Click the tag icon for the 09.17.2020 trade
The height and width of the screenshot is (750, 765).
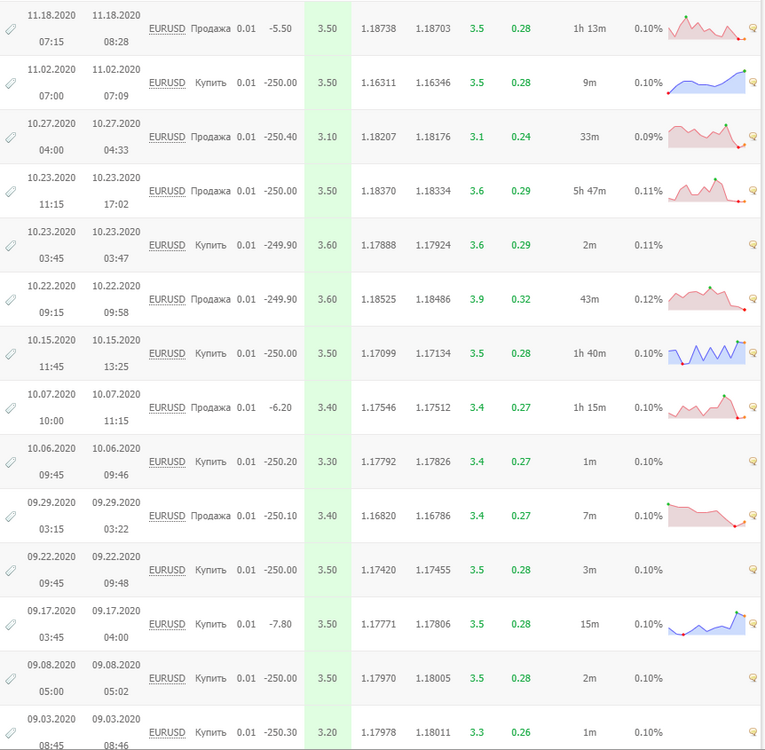(11, 625)
